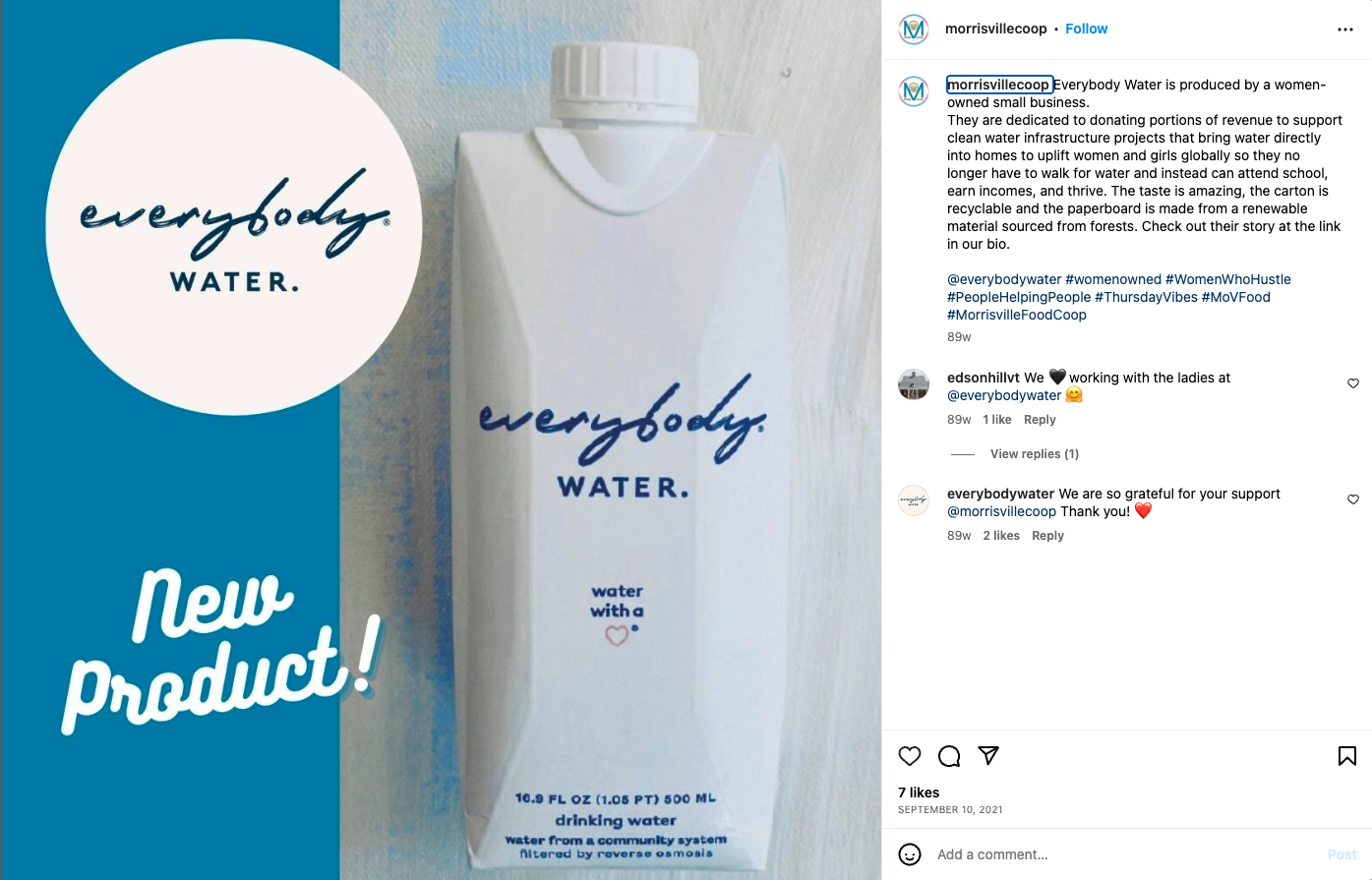This screenshot has width=1372, height=880.
Task: Follow the morrisvillecoop account
Action: [1086, 29]
